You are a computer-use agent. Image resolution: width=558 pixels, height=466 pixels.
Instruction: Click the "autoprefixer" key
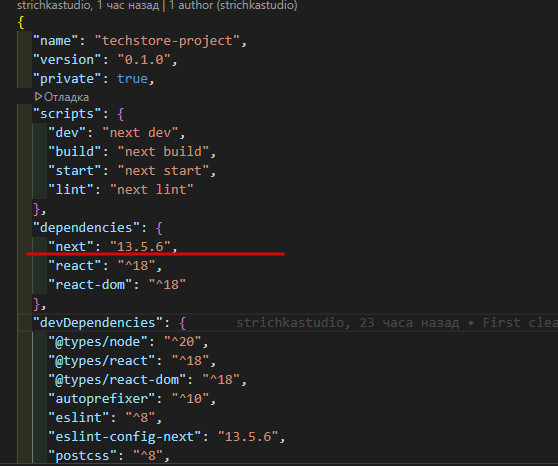click(x=101, y=399)
